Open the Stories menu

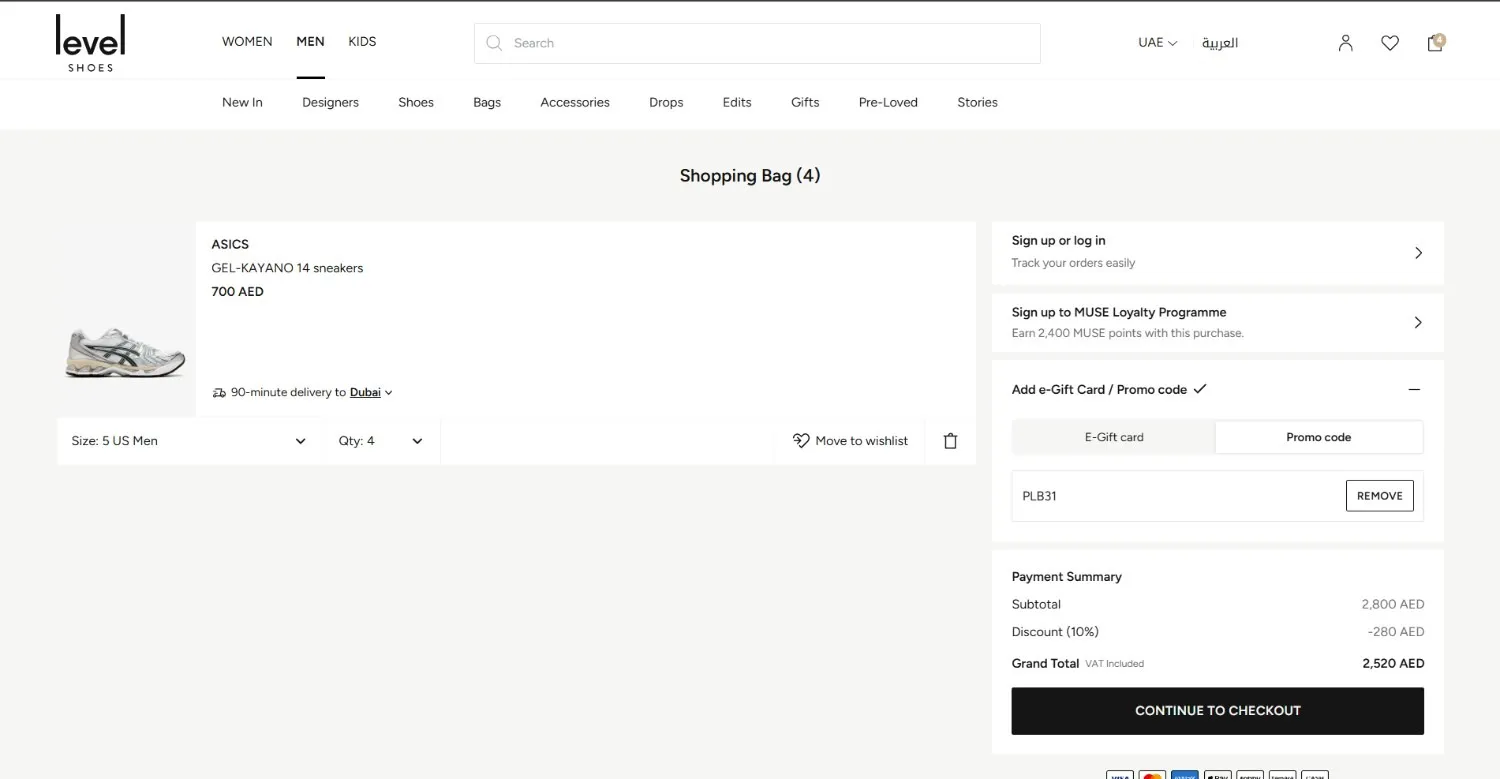(x=977, y=102)
